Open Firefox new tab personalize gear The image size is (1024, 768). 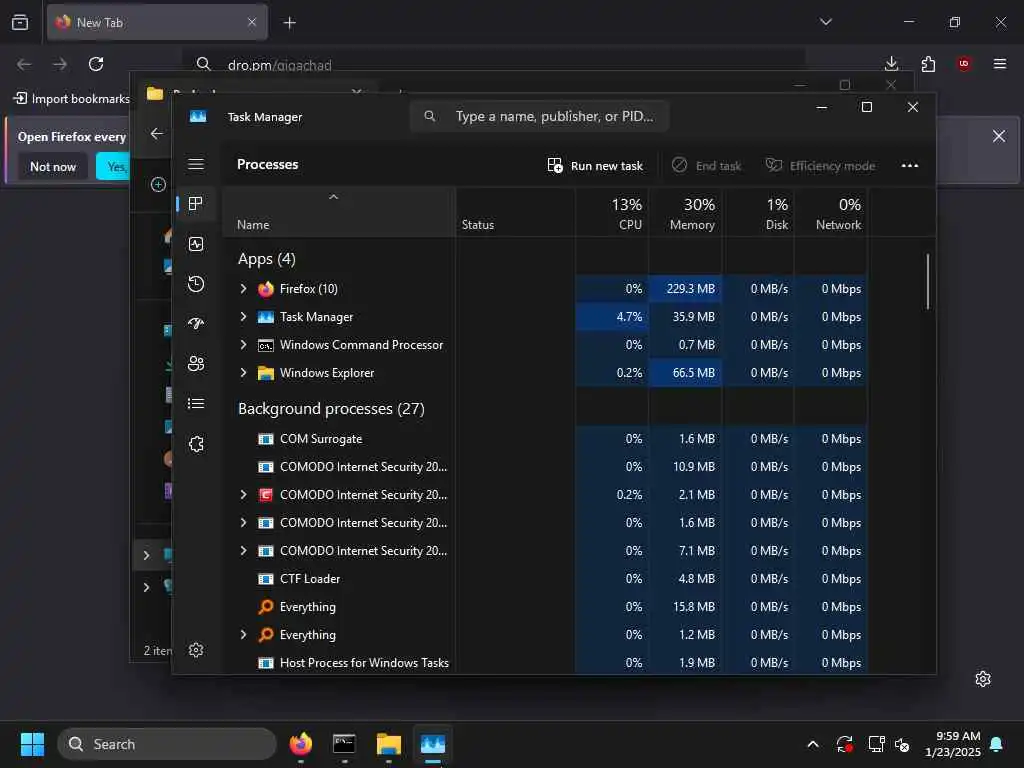983,679
